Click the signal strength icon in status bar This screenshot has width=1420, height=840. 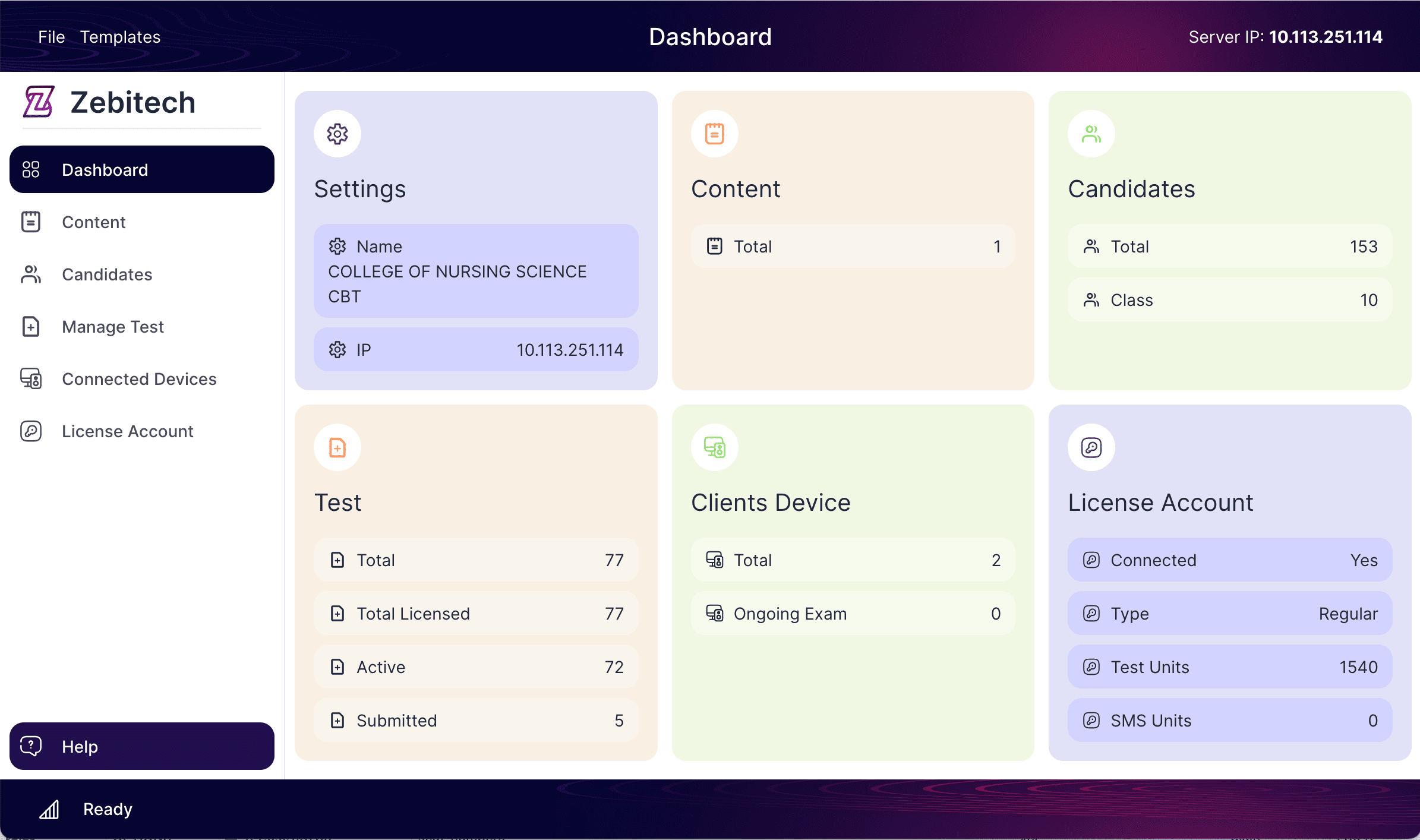click(x=49, y=809)
